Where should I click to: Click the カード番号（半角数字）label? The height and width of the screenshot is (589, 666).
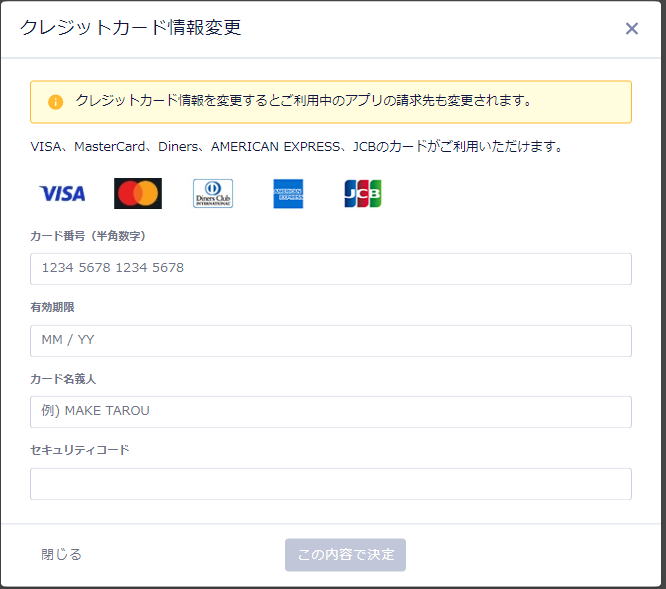[88, 236]
